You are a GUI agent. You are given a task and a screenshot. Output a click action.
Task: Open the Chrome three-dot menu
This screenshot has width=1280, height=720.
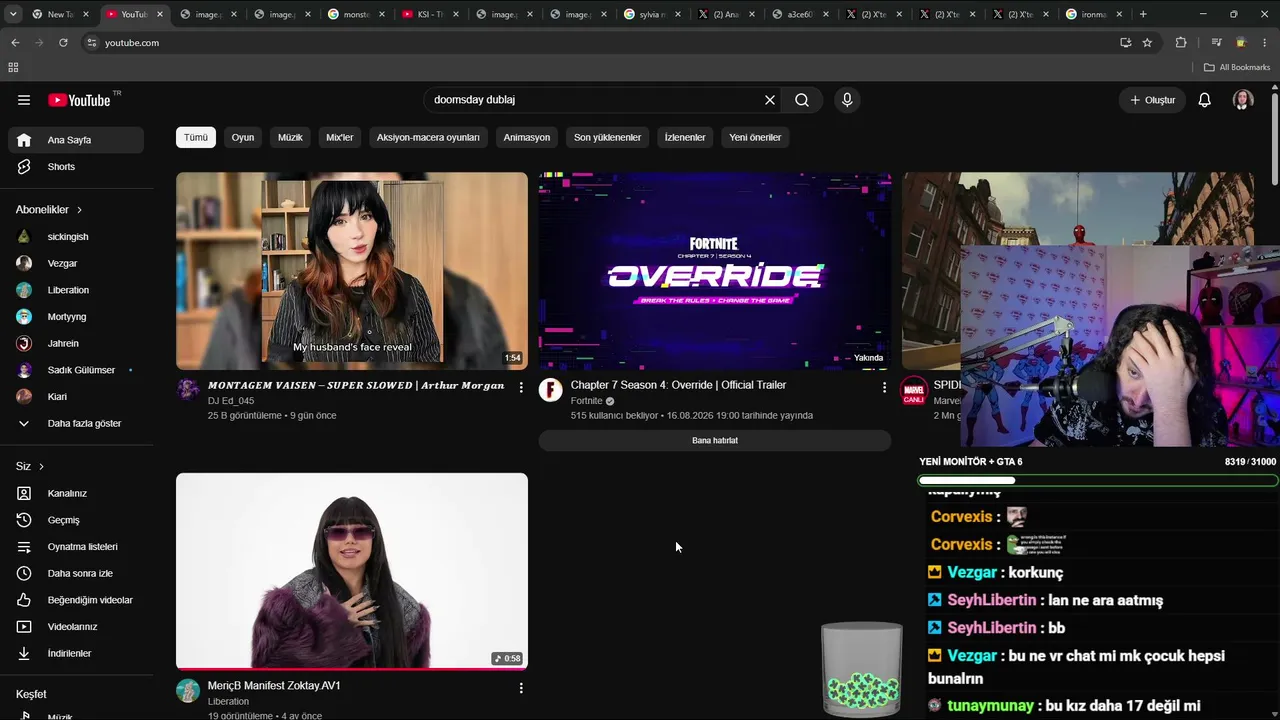pyautogui.click(x=1265, y=43)
